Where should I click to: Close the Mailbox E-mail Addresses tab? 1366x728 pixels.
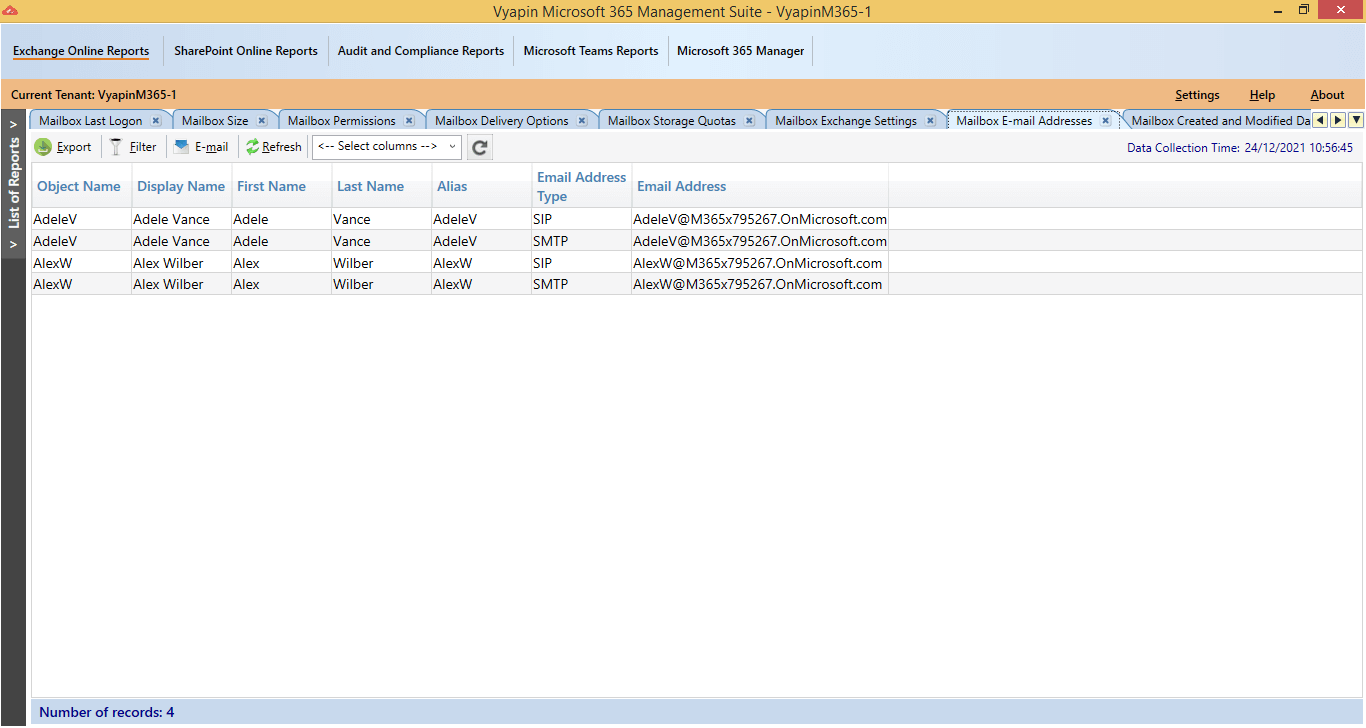click(1105, 121)
